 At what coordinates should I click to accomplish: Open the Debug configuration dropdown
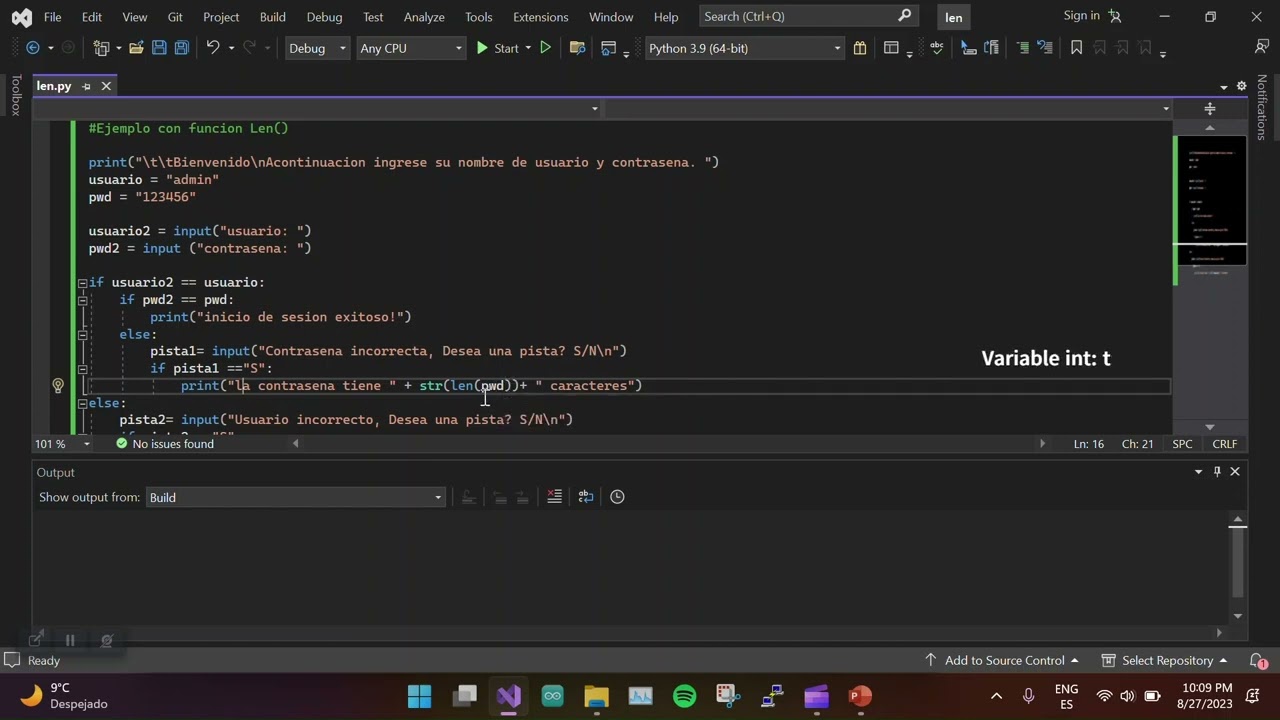(316, 48)
